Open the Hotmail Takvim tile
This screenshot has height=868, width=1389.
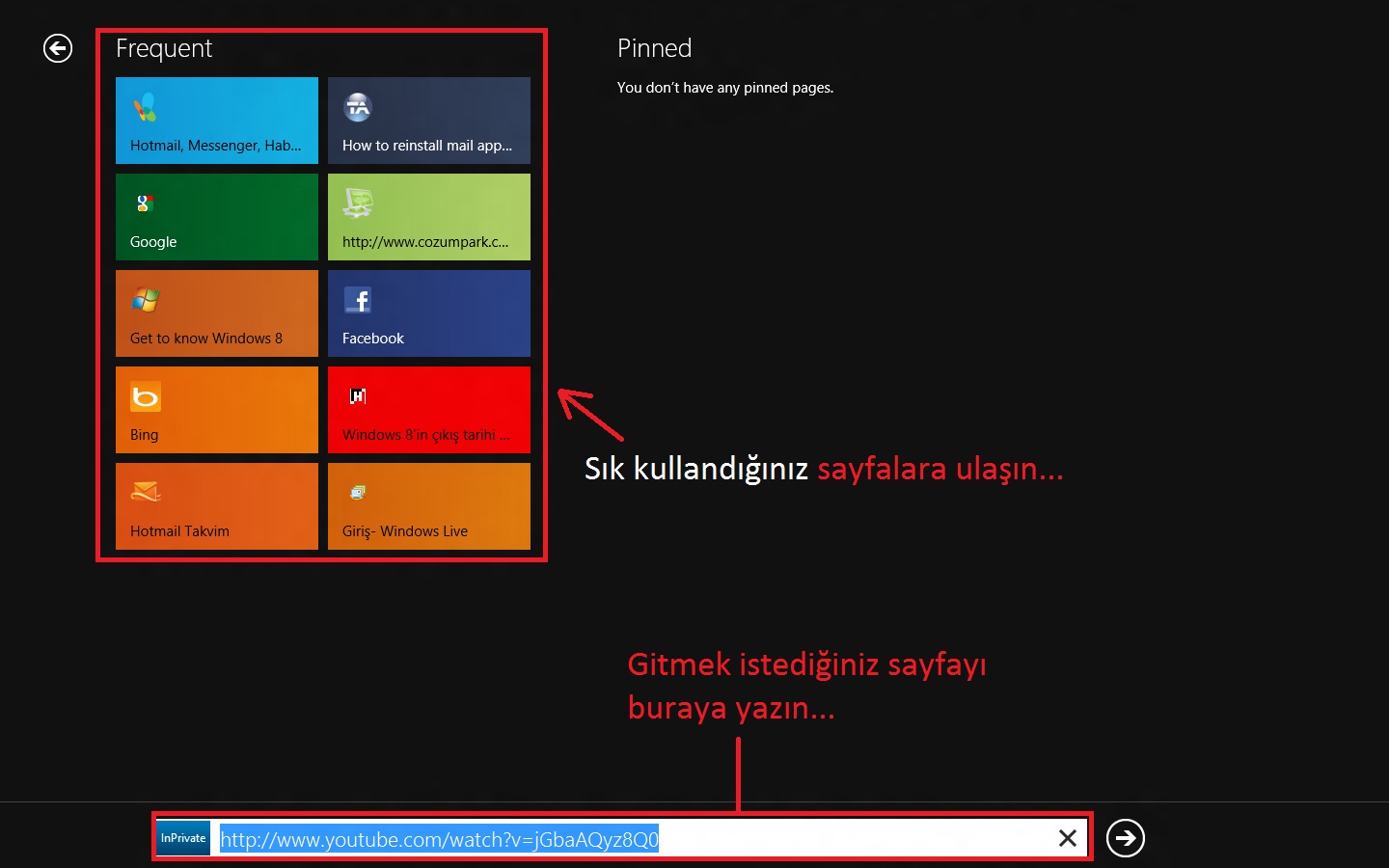coord(217,506)
